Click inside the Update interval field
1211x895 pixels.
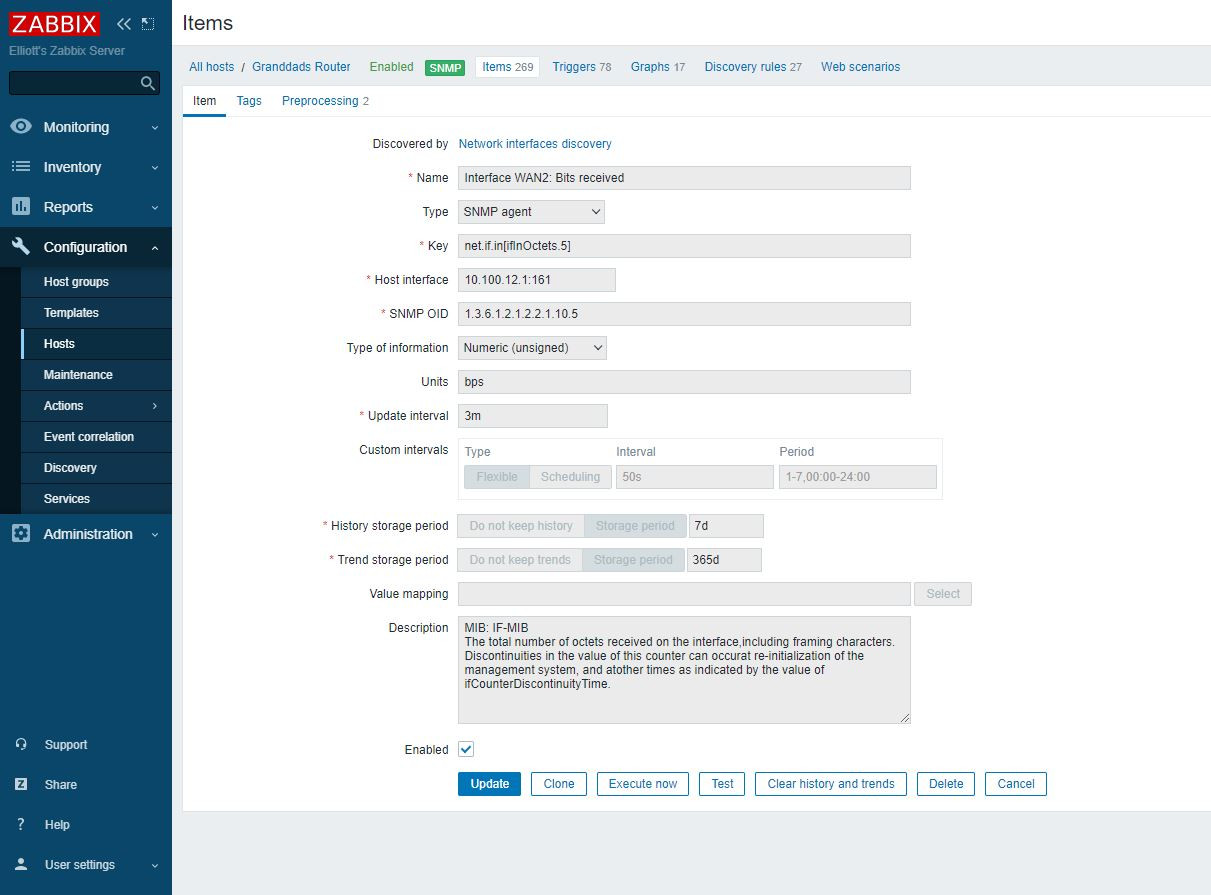pos(533,415)
